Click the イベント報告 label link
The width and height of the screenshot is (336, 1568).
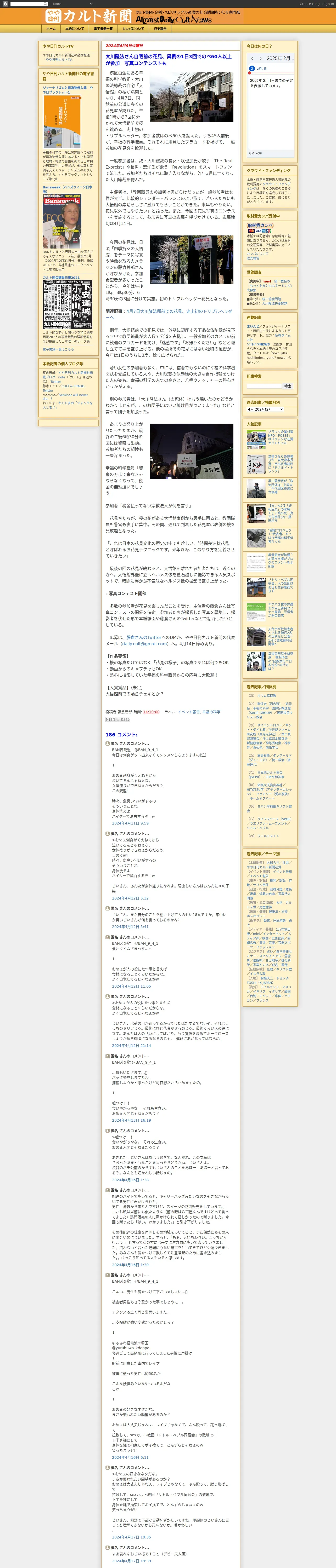point(188,712)
